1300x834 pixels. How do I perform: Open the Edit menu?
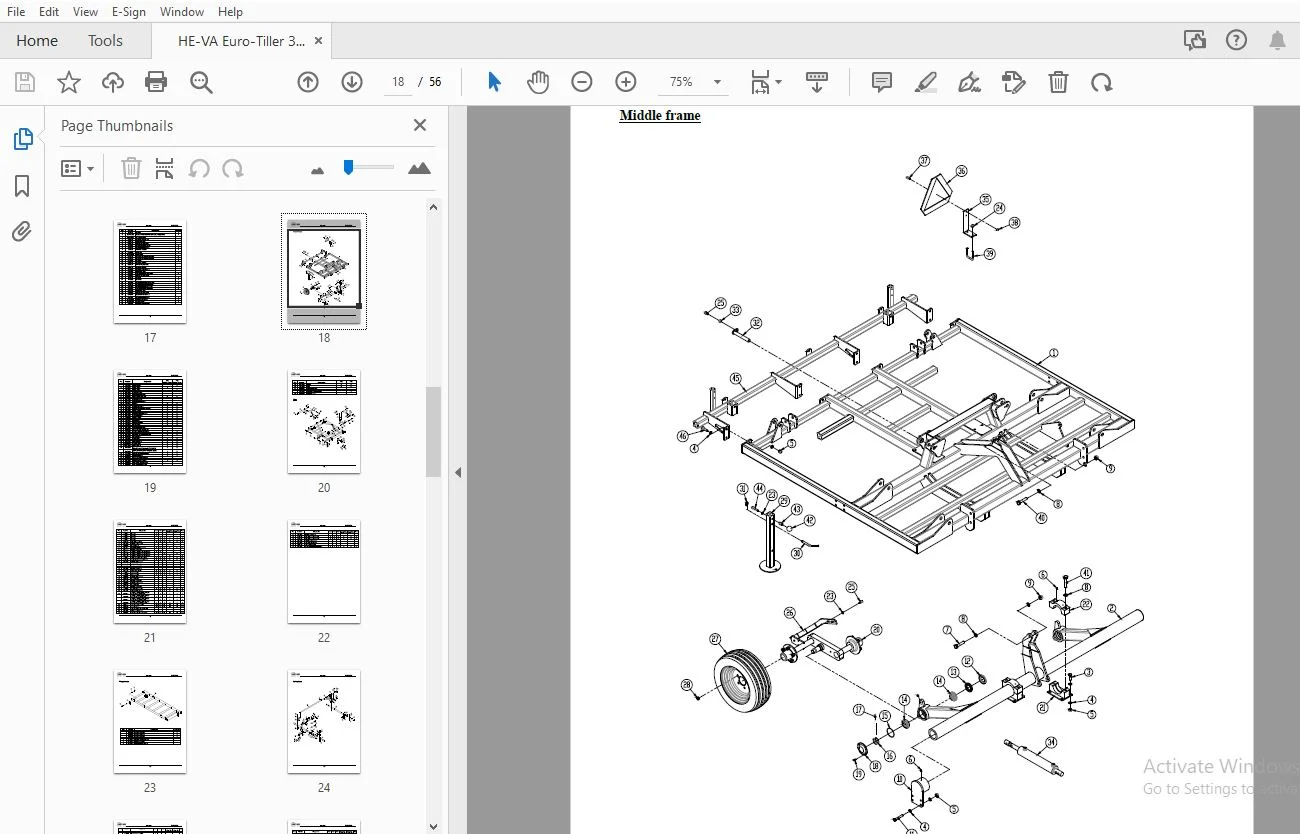(x=49, y=12)
